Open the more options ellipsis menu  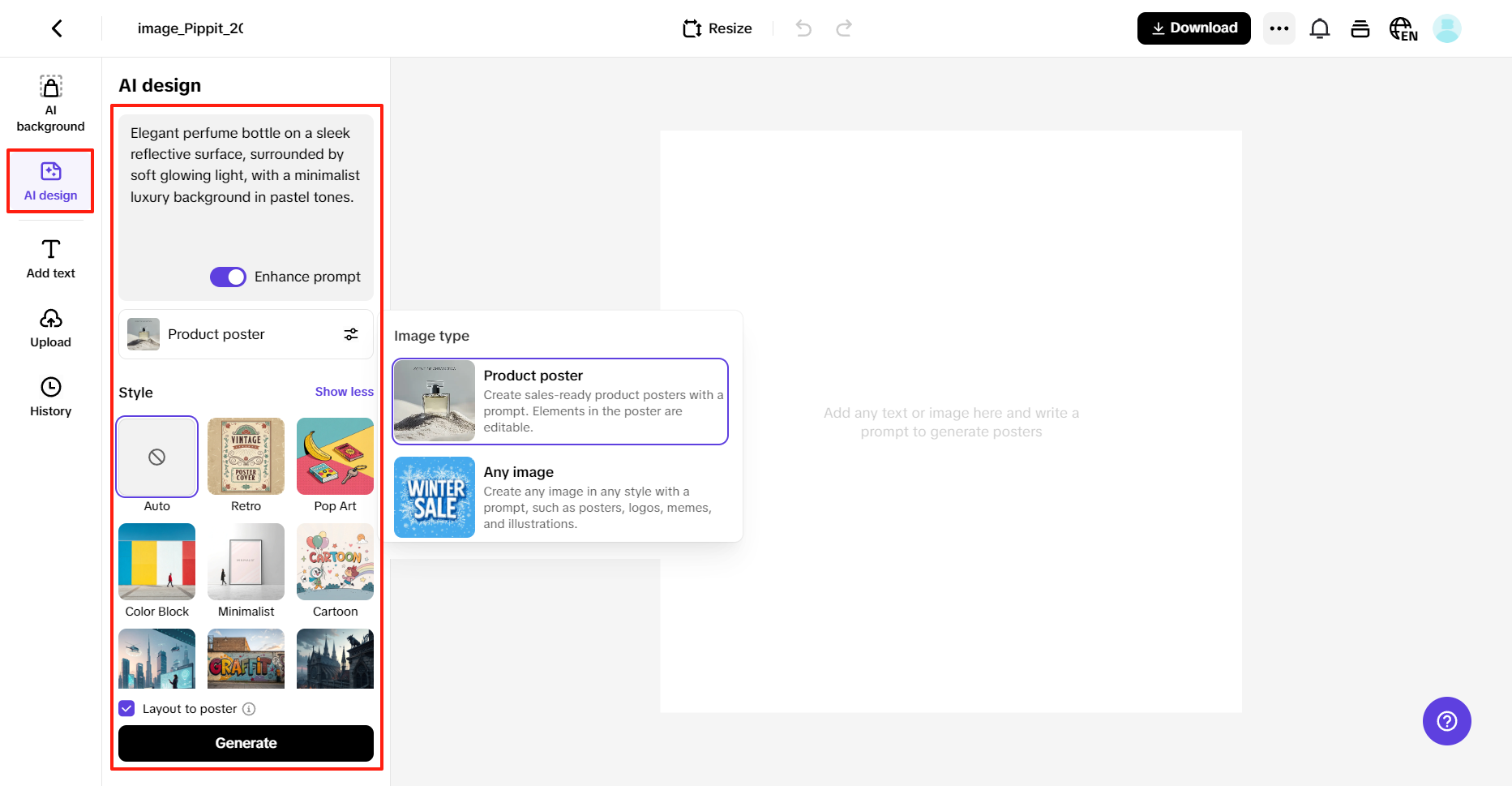(1279, 28)
